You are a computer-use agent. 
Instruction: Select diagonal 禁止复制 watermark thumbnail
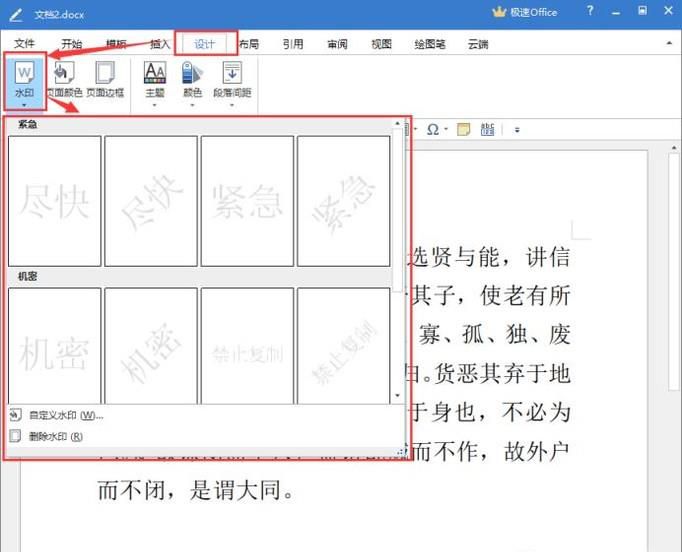click(344, 346)
